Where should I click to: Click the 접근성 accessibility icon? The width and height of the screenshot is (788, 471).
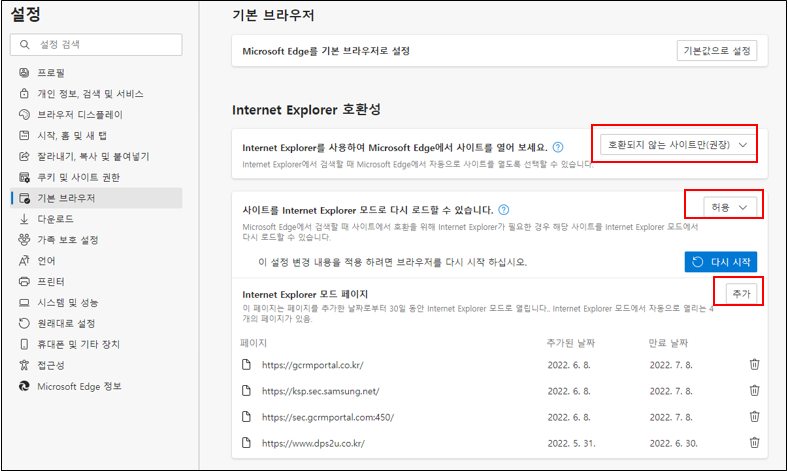(x=24, y=365)
